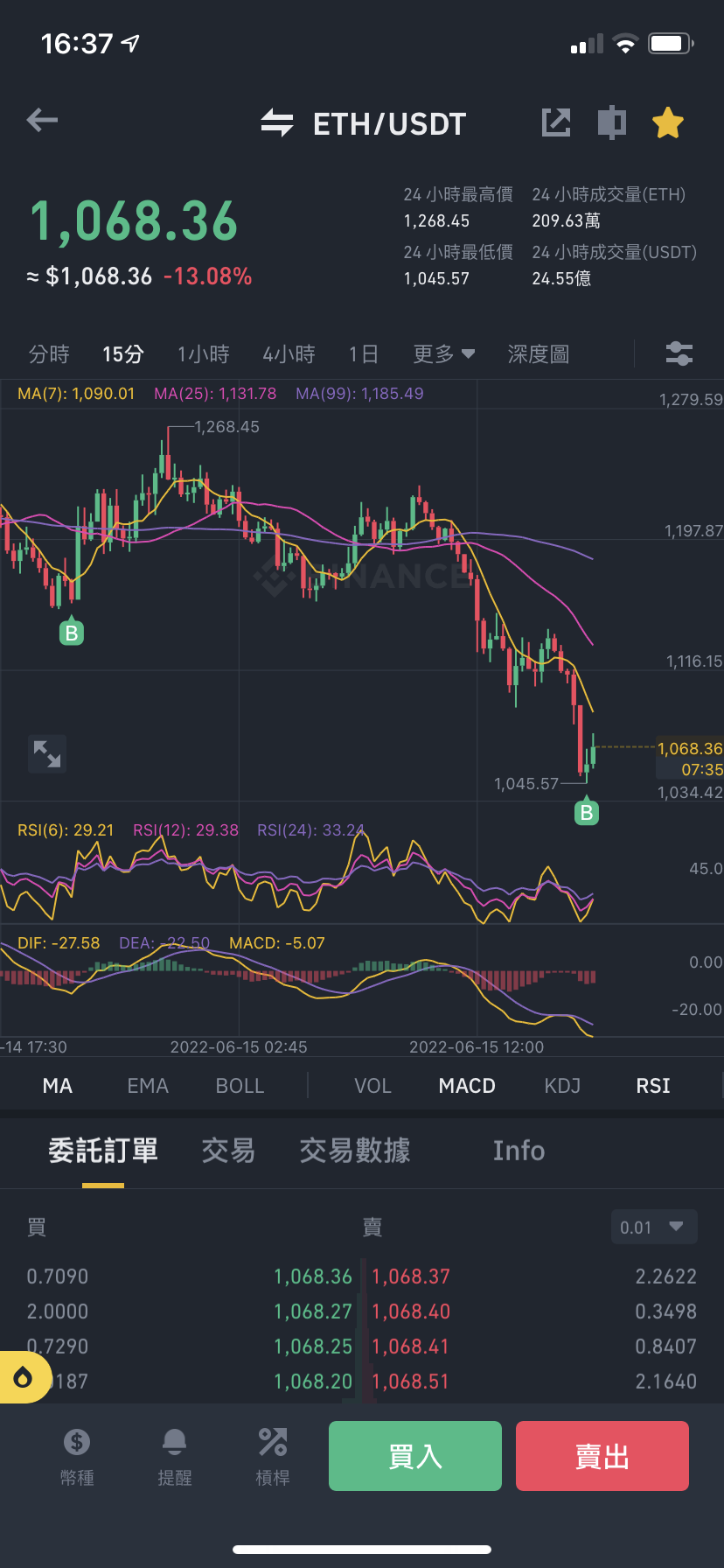Open chart settings sliders icon
Screen dimensions: 724x1568
point(679,353)
